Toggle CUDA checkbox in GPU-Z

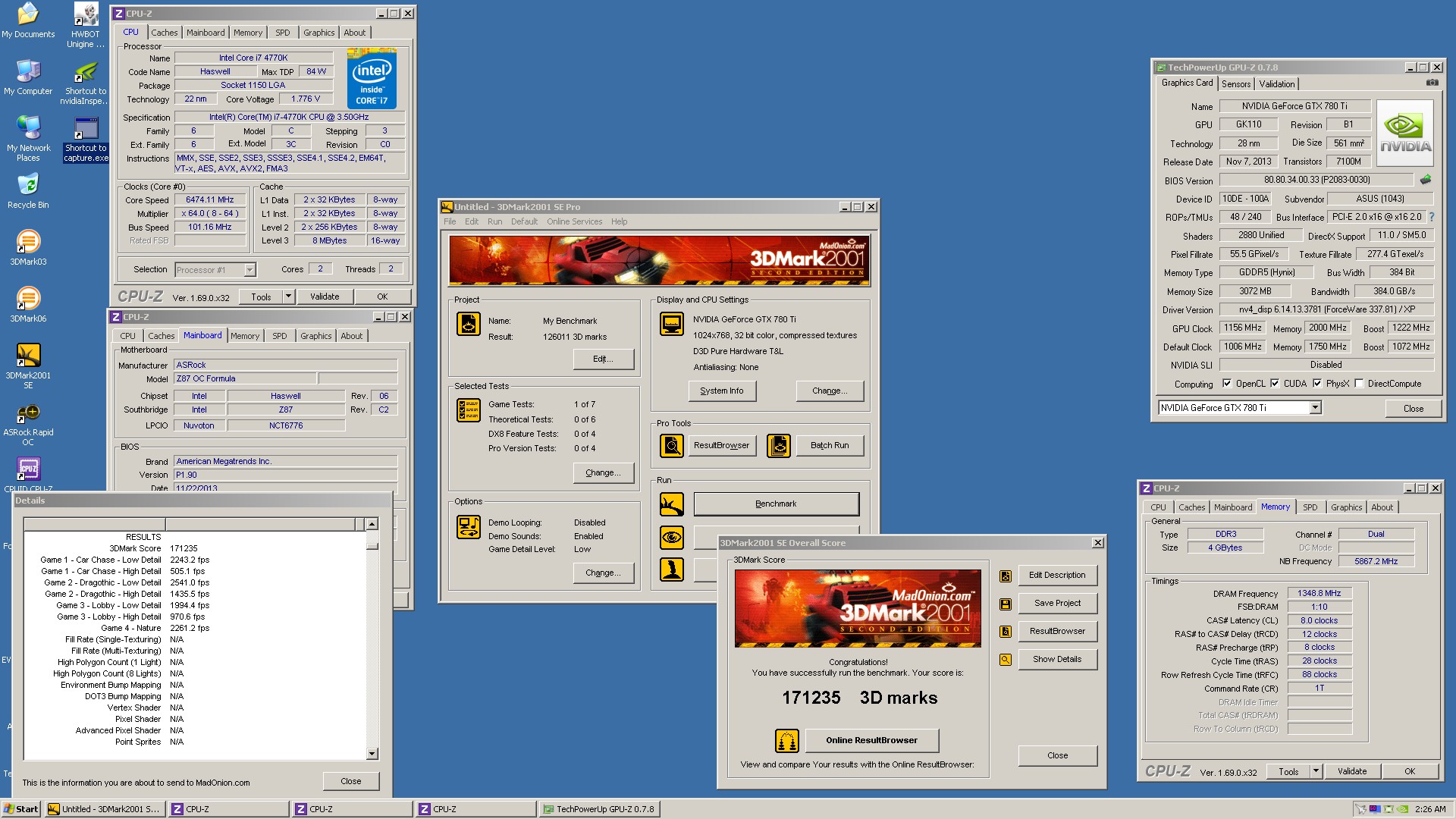(1275, 384)
